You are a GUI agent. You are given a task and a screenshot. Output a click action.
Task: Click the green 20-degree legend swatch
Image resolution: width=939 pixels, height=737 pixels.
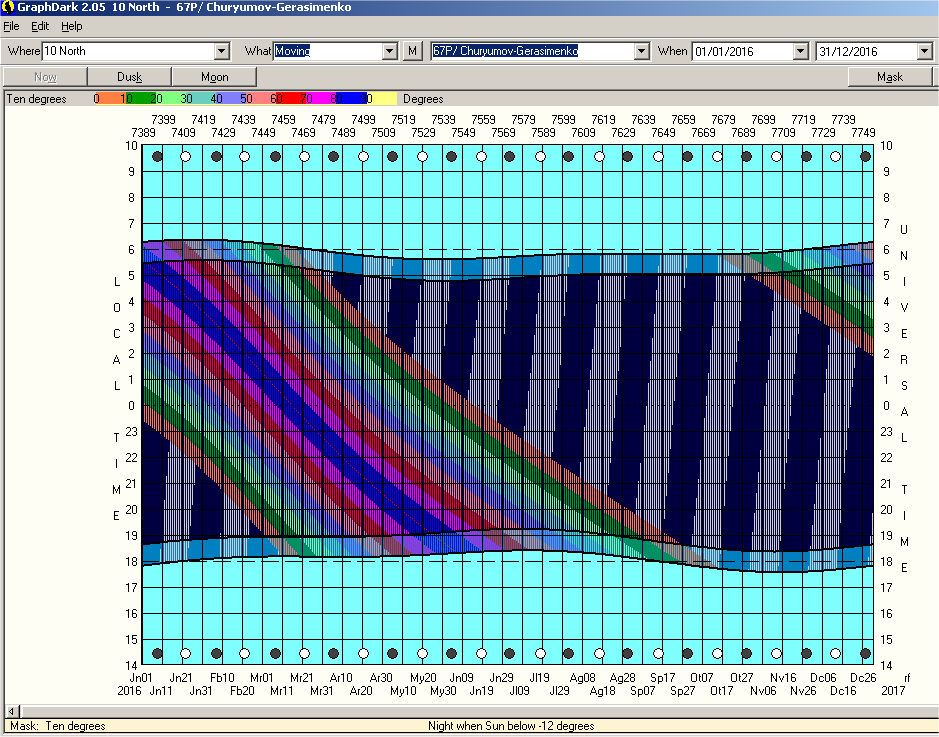click(156, 99)
